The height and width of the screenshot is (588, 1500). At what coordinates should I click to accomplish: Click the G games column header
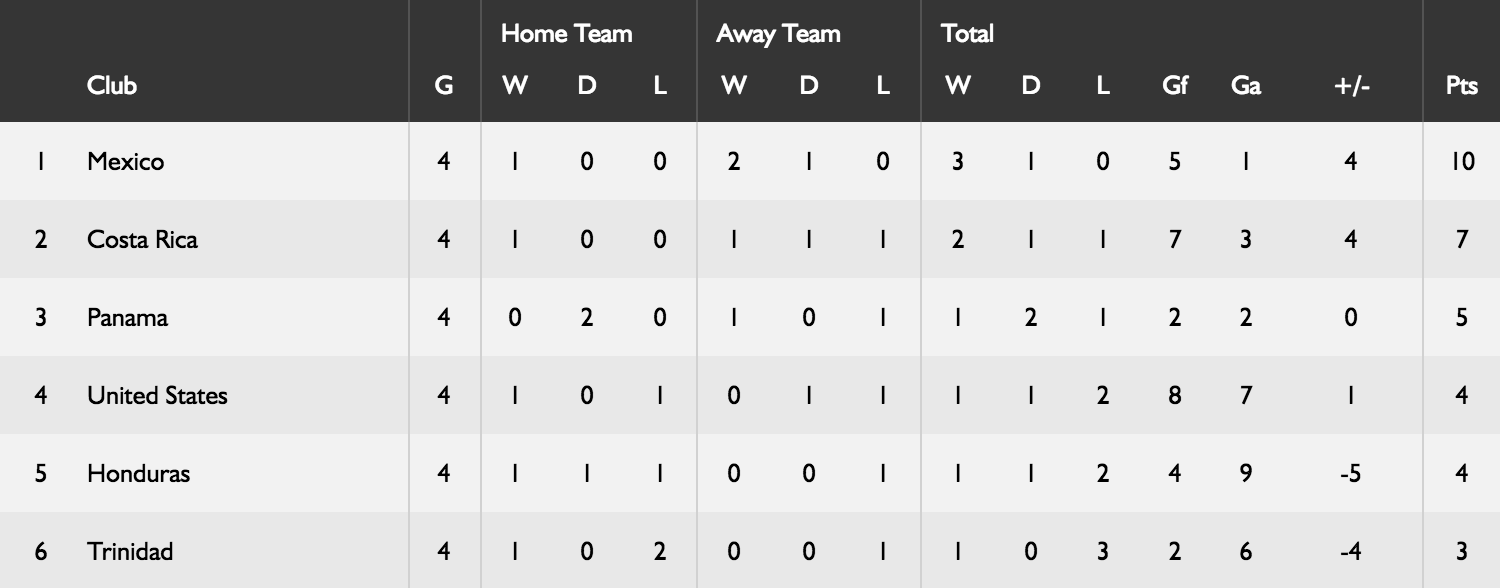click(x=444, y=86)
